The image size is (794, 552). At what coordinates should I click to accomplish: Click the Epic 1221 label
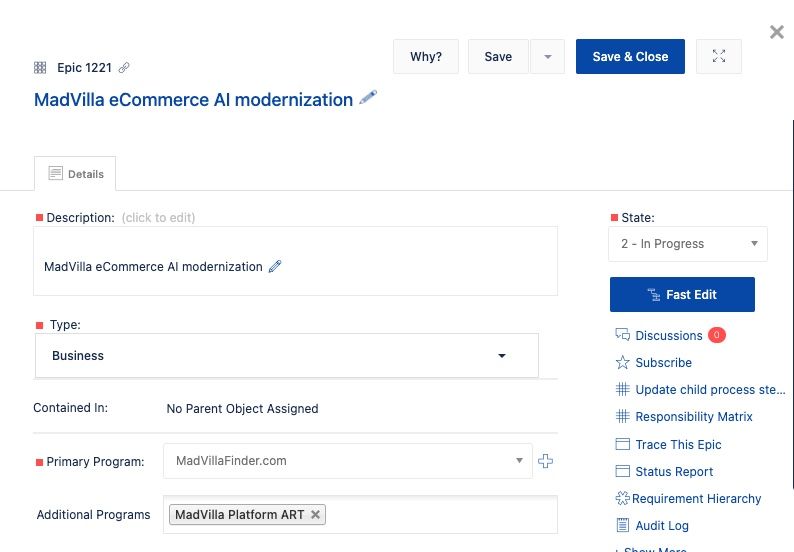pyautogui.click(x=84, y=68)
